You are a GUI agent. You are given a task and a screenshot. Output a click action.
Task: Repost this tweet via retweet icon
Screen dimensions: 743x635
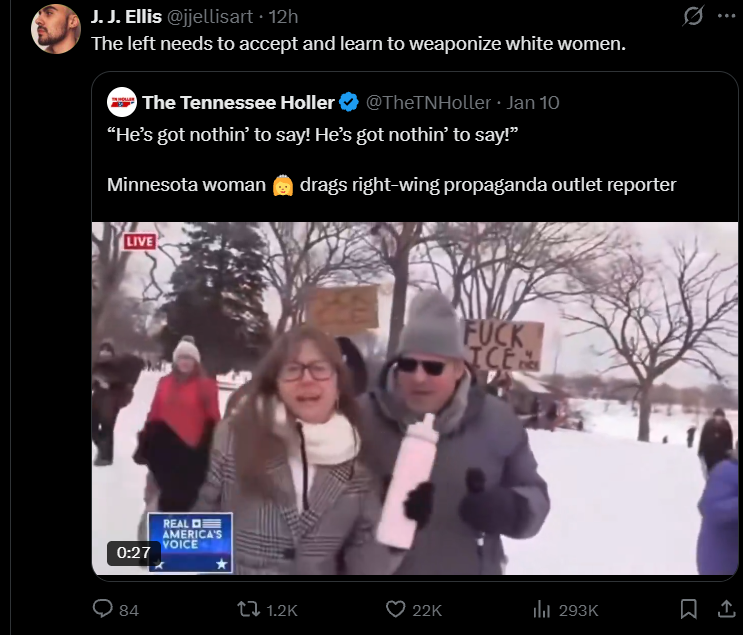point(248,609)
